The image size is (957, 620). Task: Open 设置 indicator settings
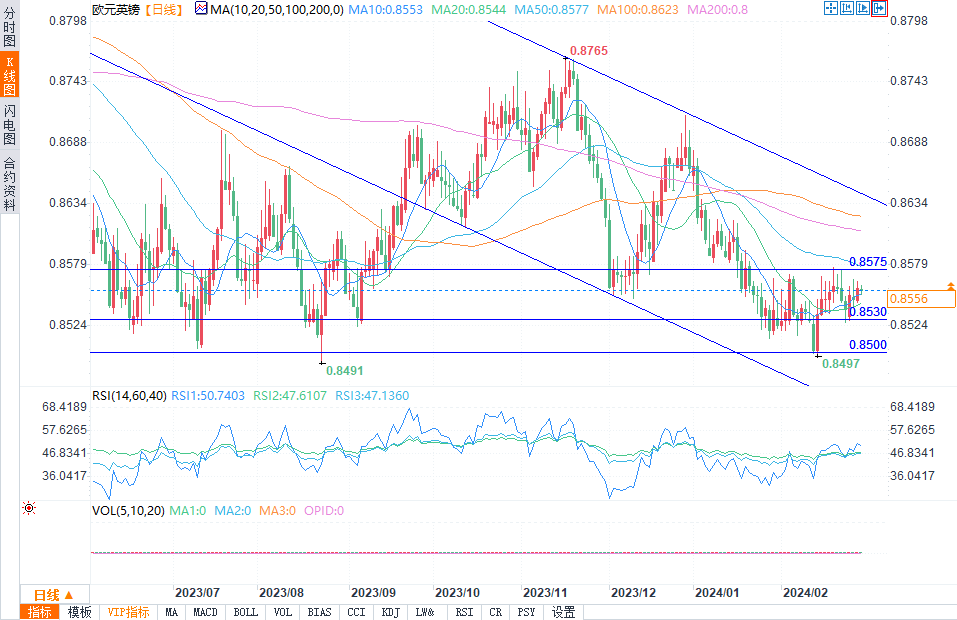563,612
